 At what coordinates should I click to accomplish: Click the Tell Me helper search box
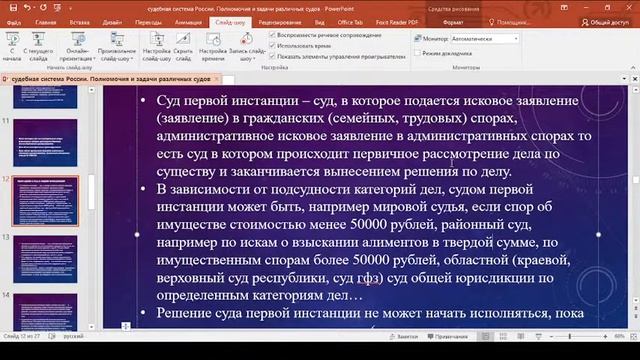click(x=510, y=22)
